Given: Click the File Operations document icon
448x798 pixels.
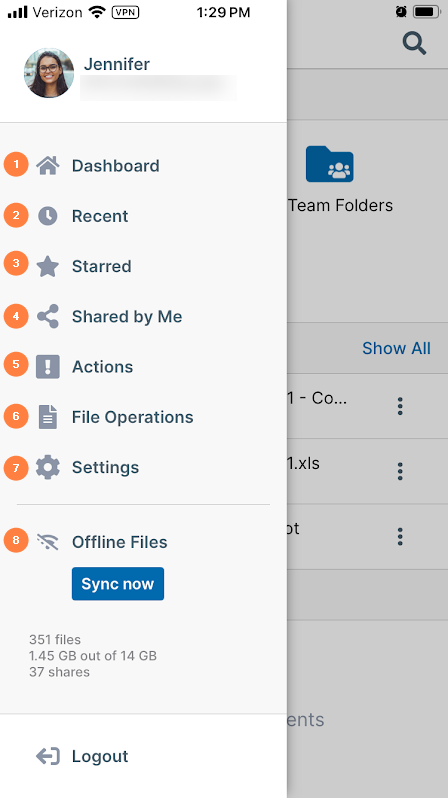Looking at the screenshot, I should [x=48, y=417].
